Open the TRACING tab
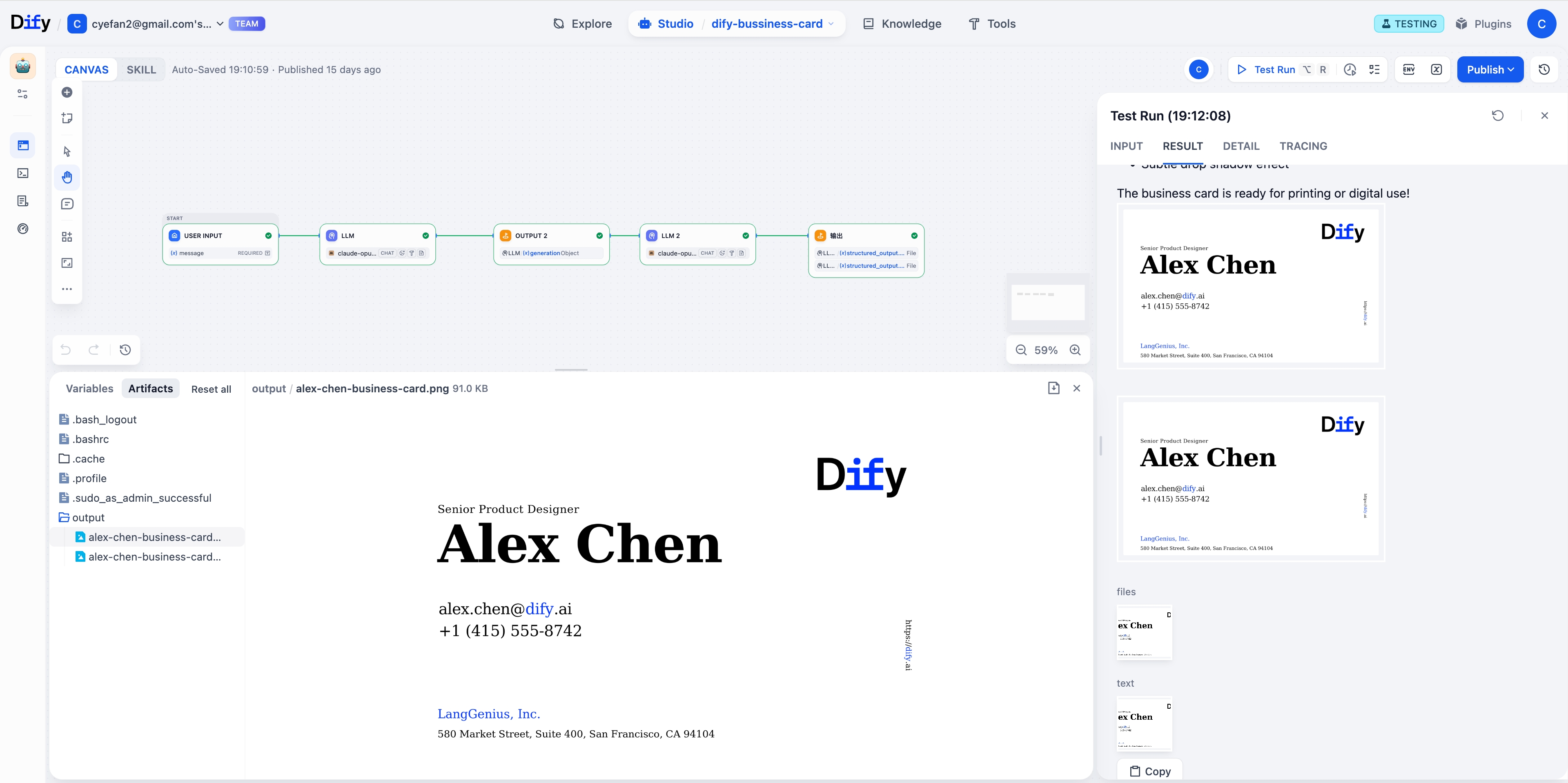Image resolution: width=1568 pixels, height=783 pixels. coord(1303,146)
